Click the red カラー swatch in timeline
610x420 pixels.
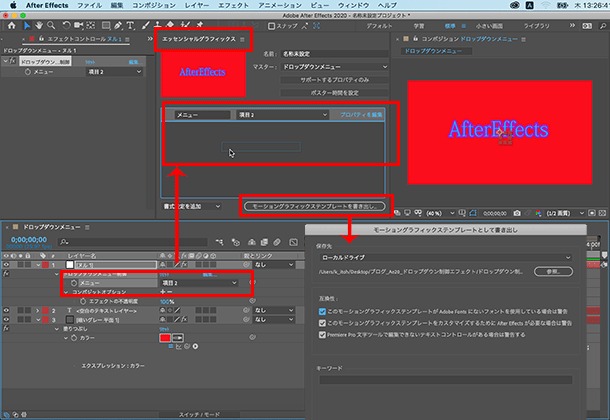(165, 338)
